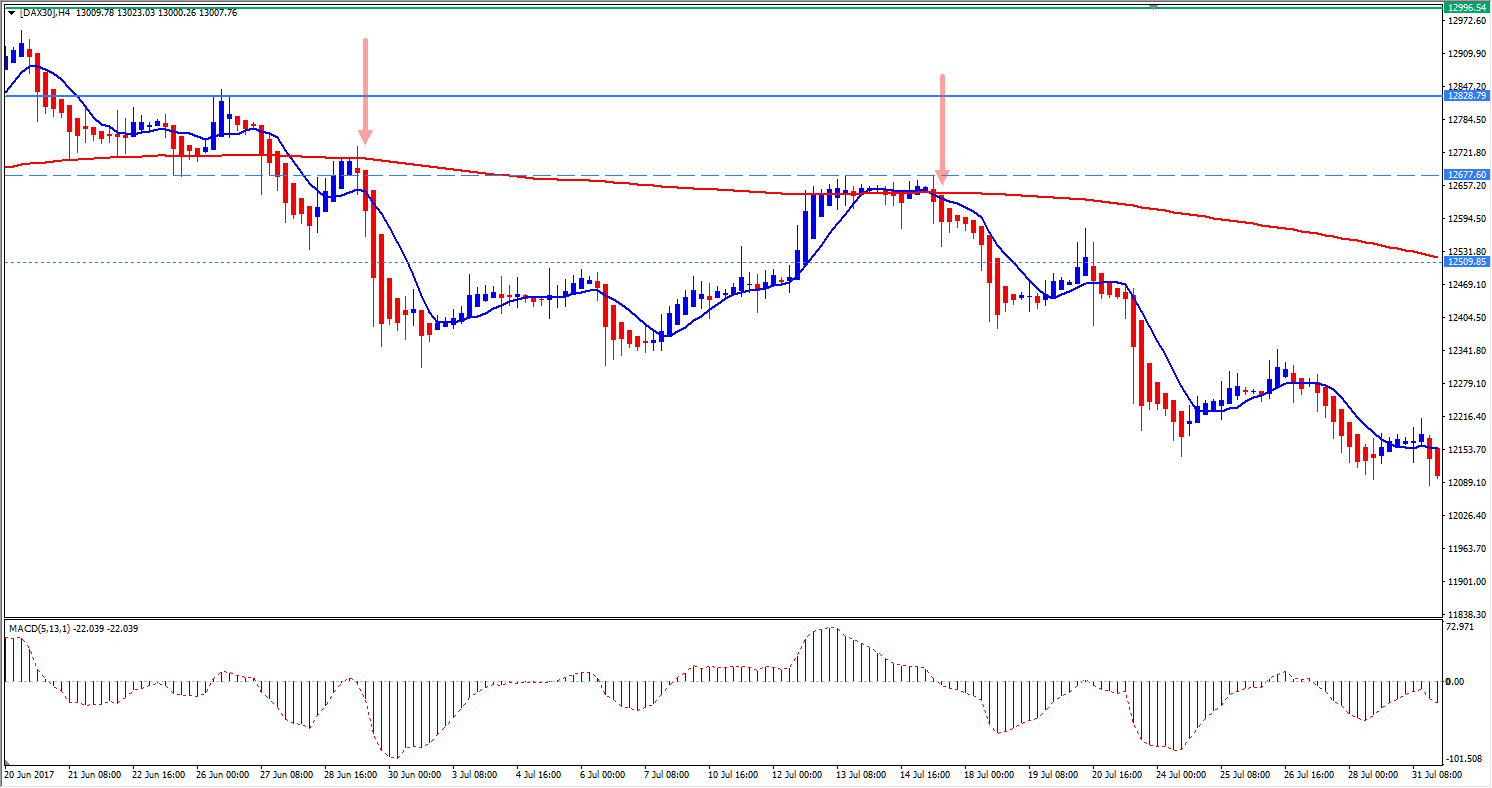Click the -101.505 MACD scale minimum label
The image size is (1492, 788).
(1462, 758)
